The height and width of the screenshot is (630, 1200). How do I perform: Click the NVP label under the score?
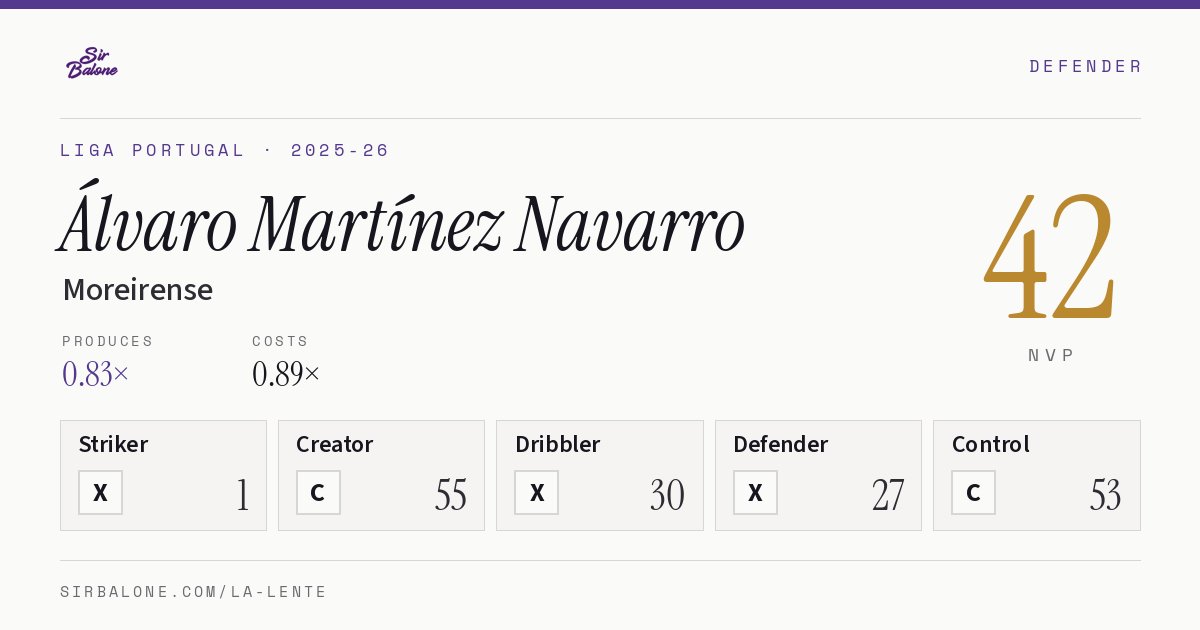point(1051,355)
